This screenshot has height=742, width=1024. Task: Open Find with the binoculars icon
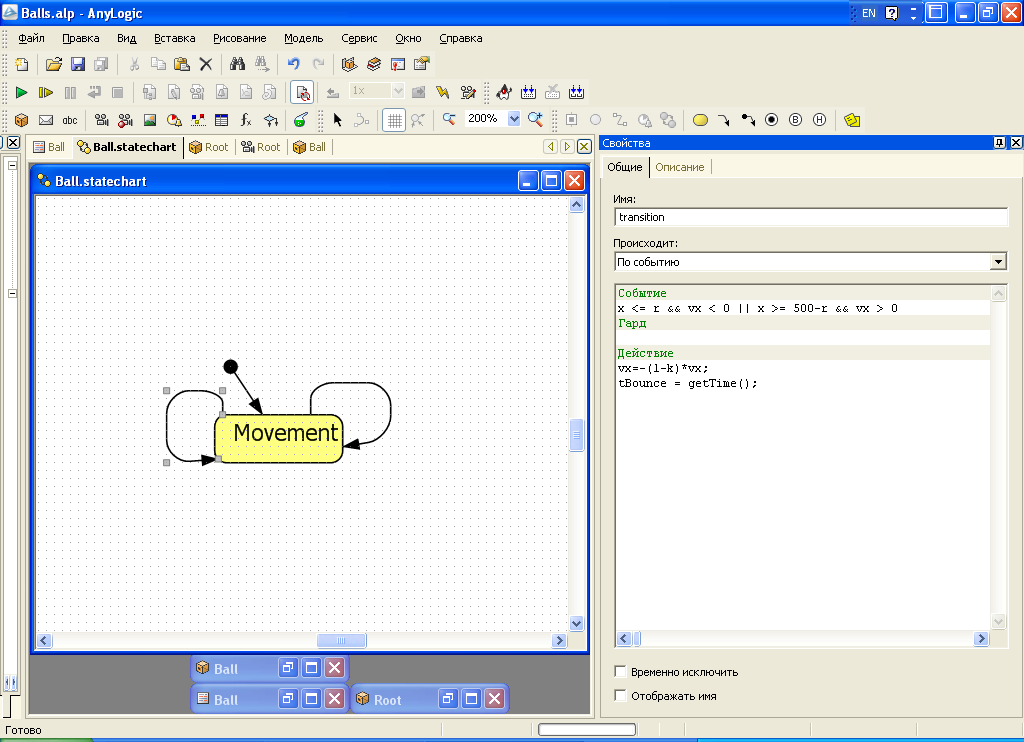point(237,64)
